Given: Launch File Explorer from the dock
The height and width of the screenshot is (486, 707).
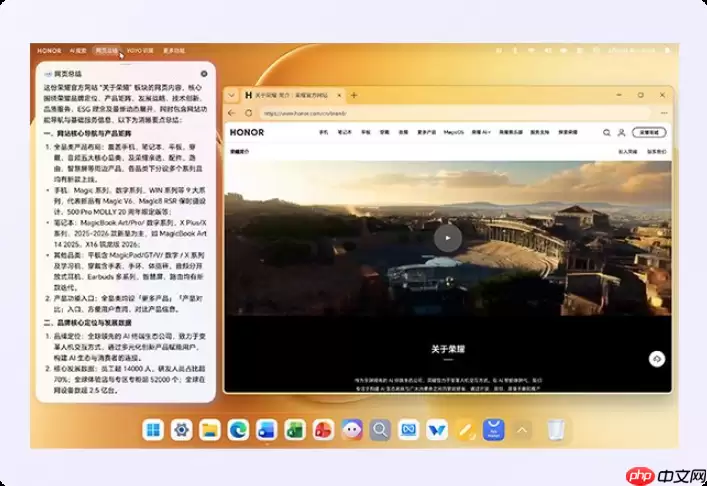Looking at the screenshot, I should coord(210,430).
